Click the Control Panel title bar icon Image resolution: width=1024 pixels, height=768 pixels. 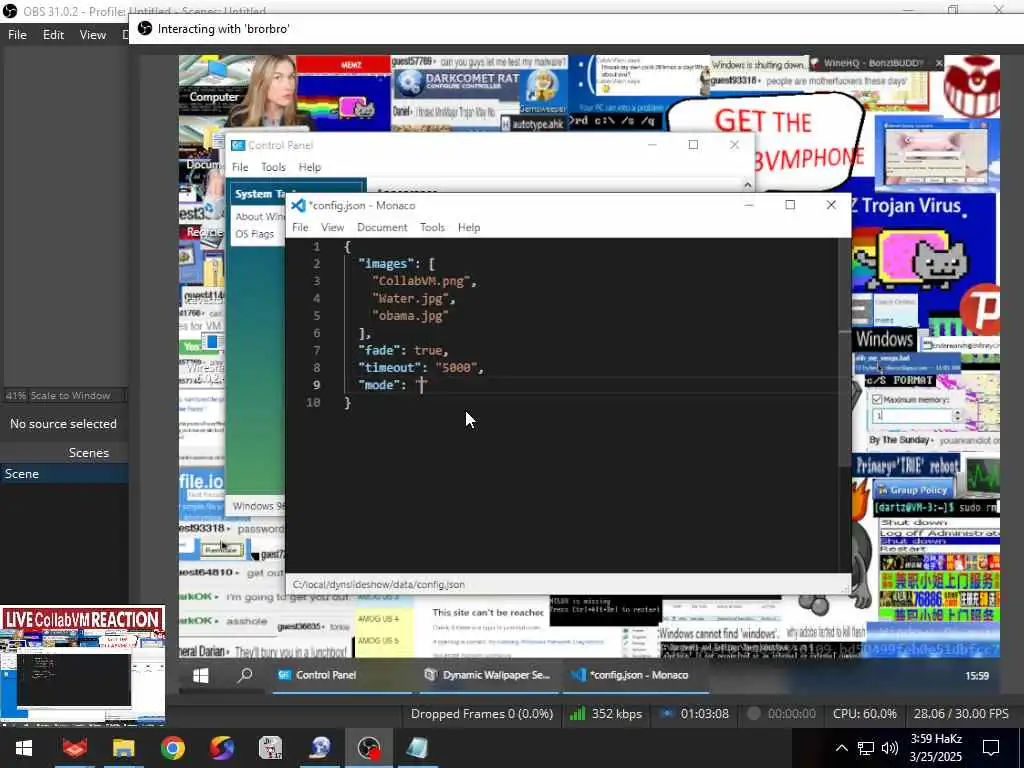[x=238, y=145]
